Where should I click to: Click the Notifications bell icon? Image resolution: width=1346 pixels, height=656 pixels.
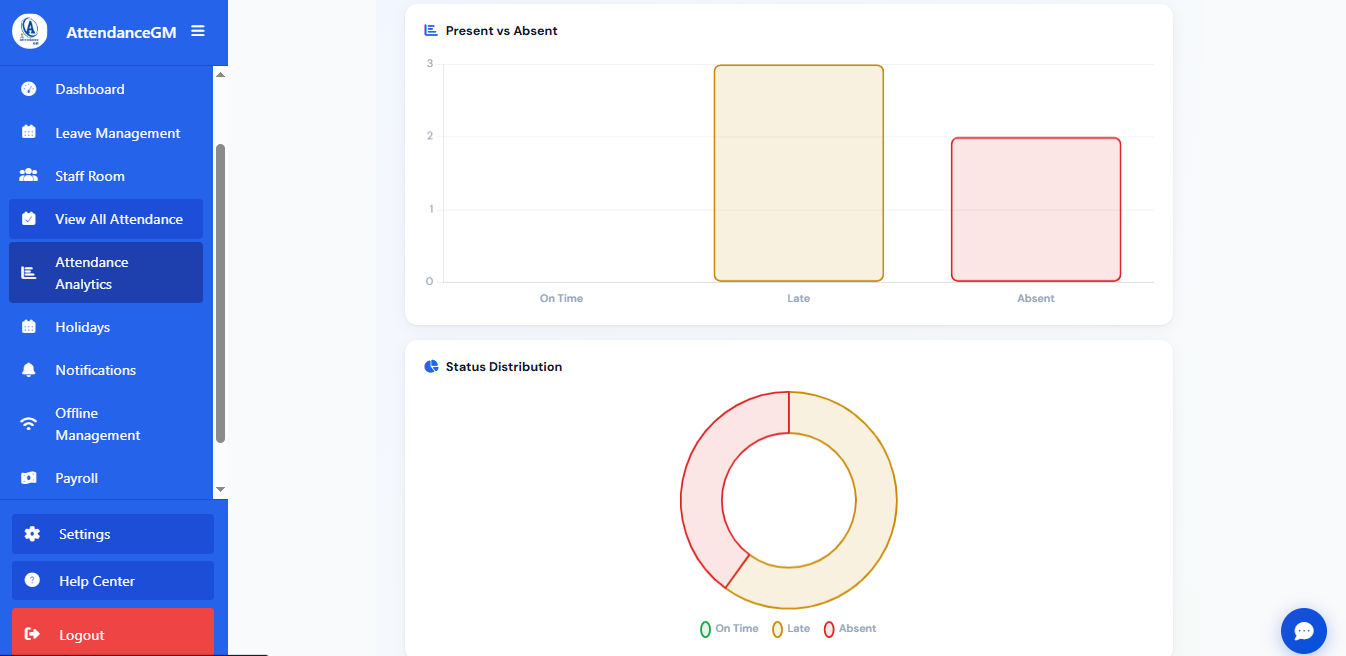coord(29,369)
